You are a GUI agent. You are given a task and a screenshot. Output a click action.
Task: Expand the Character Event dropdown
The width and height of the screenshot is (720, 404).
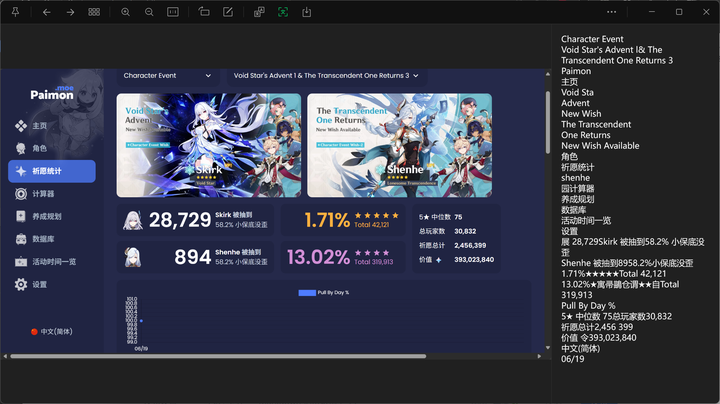tap(168, 76)
